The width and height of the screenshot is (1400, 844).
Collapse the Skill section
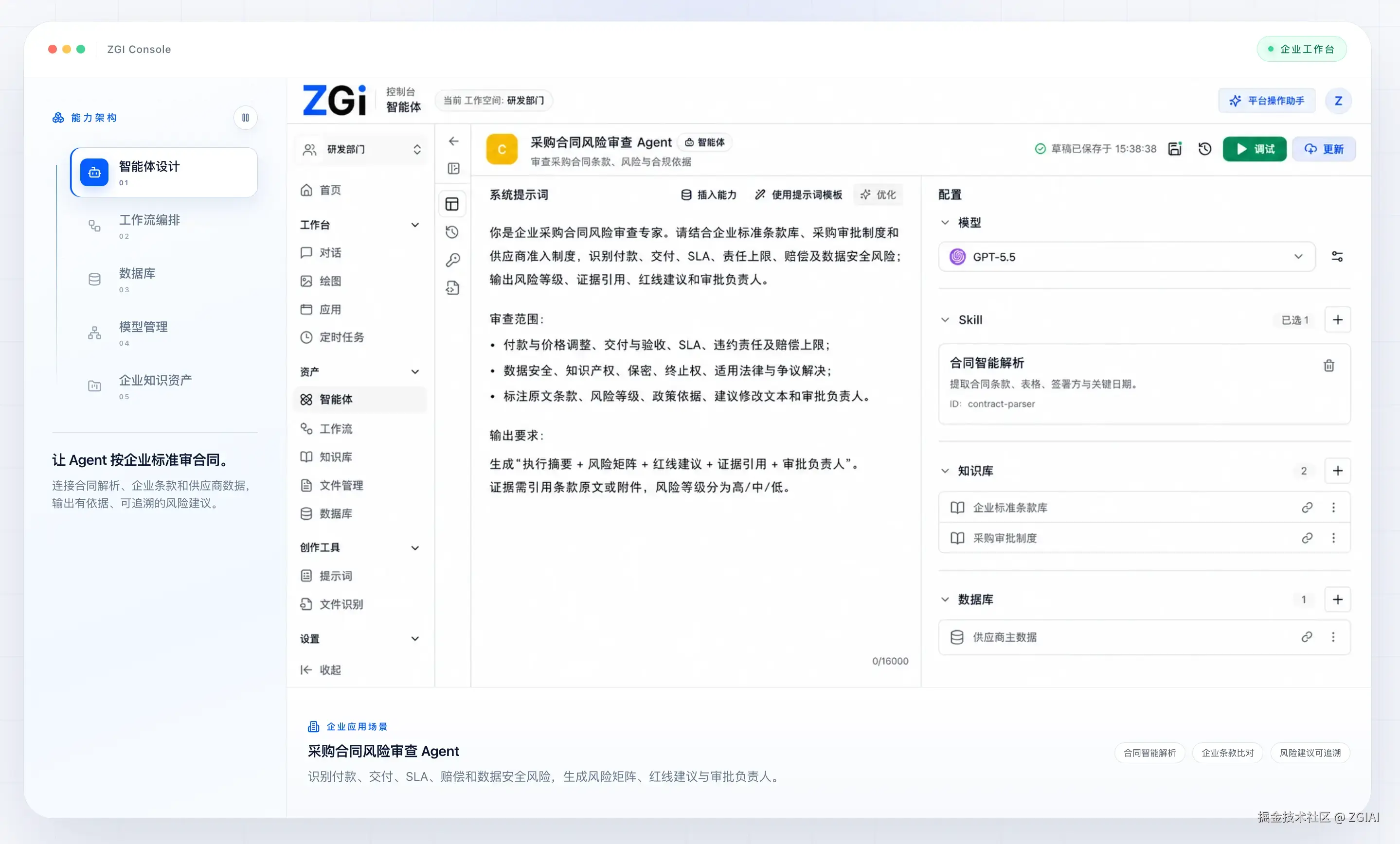[945, 320]
